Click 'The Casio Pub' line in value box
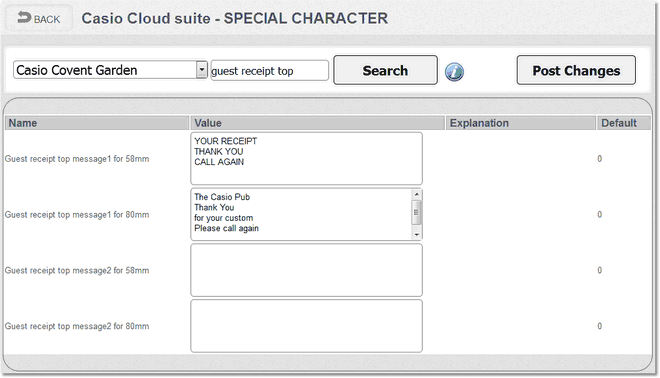 click(x=222, y=197)
